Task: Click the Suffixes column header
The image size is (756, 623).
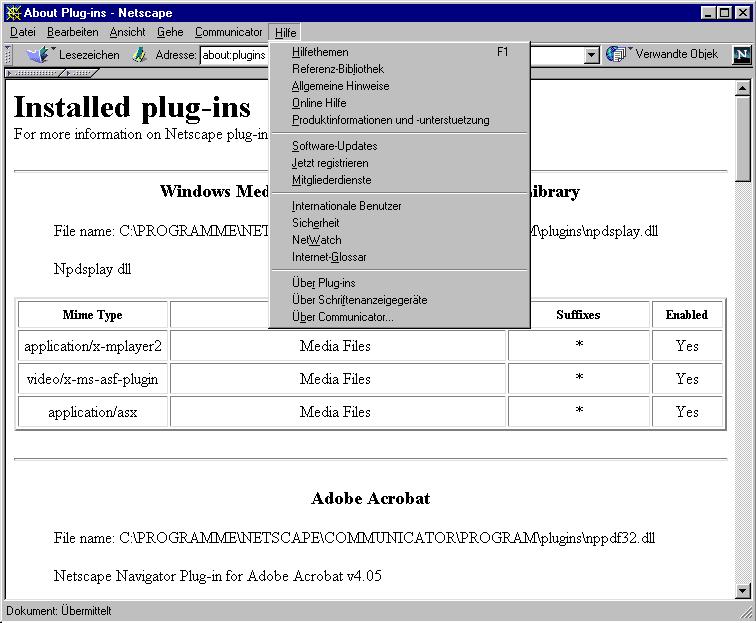Action: [x=578, y=315]
